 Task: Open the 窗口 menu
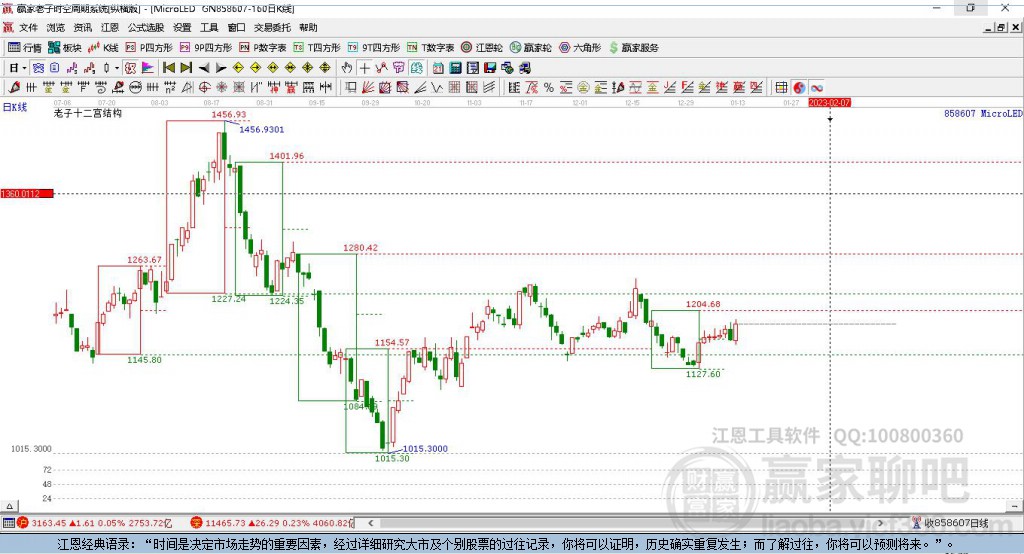coord(236,27)
